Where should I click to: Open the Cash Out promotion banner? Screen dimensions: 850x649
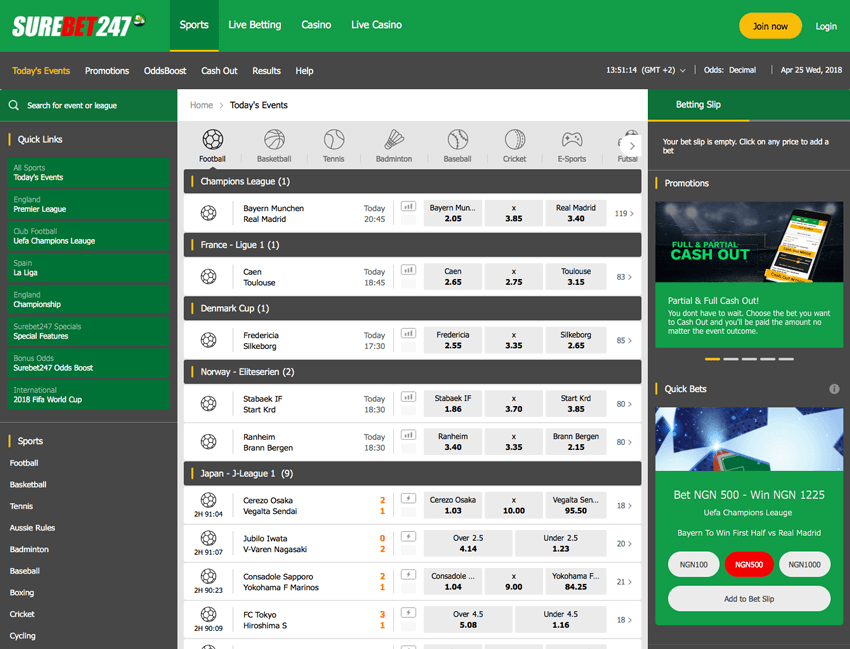point(749,242)
